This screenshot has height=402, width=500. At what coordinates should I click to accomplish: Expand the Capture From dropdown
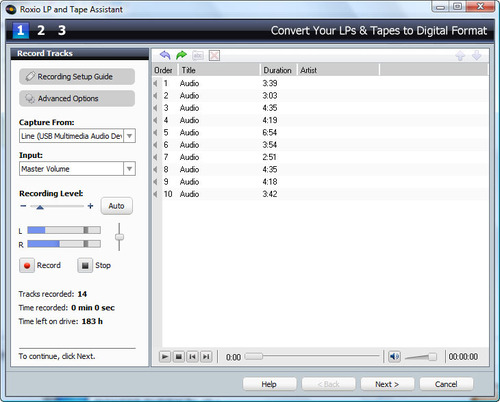pos(129,136)
